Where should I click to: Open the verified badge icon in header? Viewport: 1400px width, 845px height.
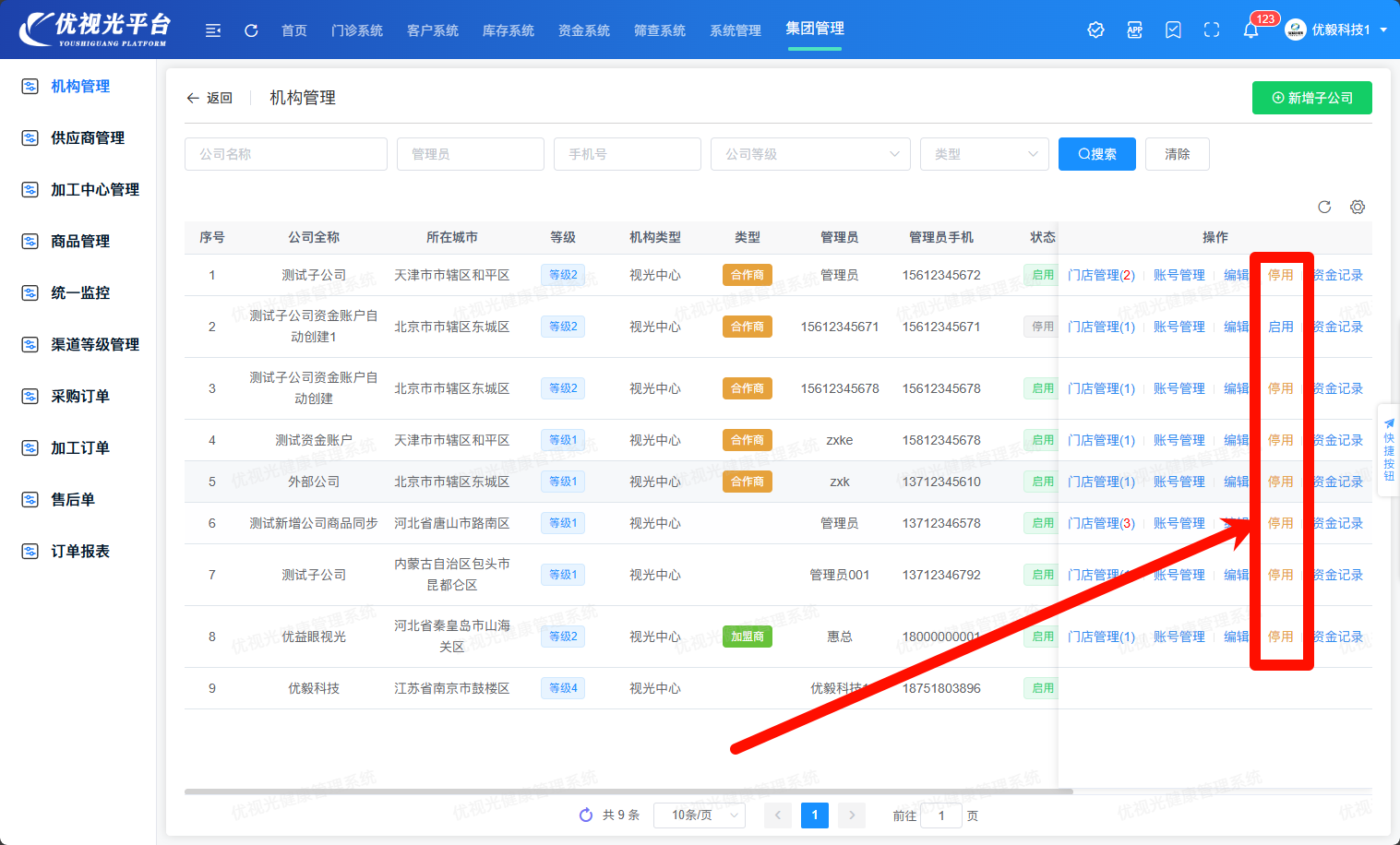(1095, 30)
